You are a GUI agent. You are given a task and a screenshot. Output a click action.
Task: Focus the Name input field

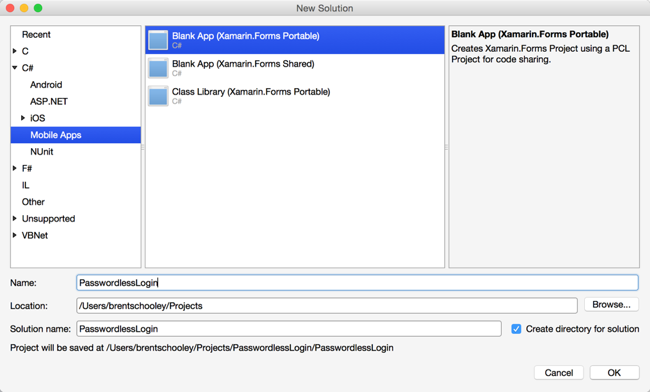357,283
